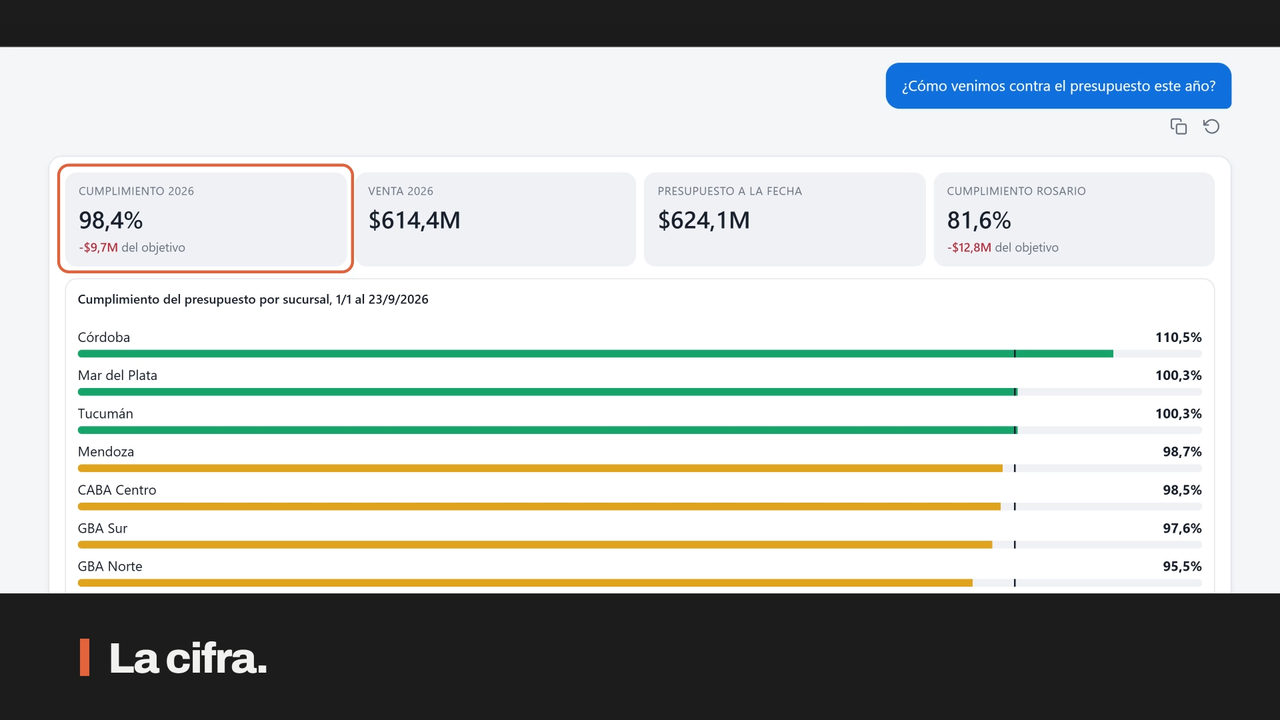Viewport: 1280px width, 720px height.
Task: Click the CABA Centro progress bar
Action: click(640, 506)
